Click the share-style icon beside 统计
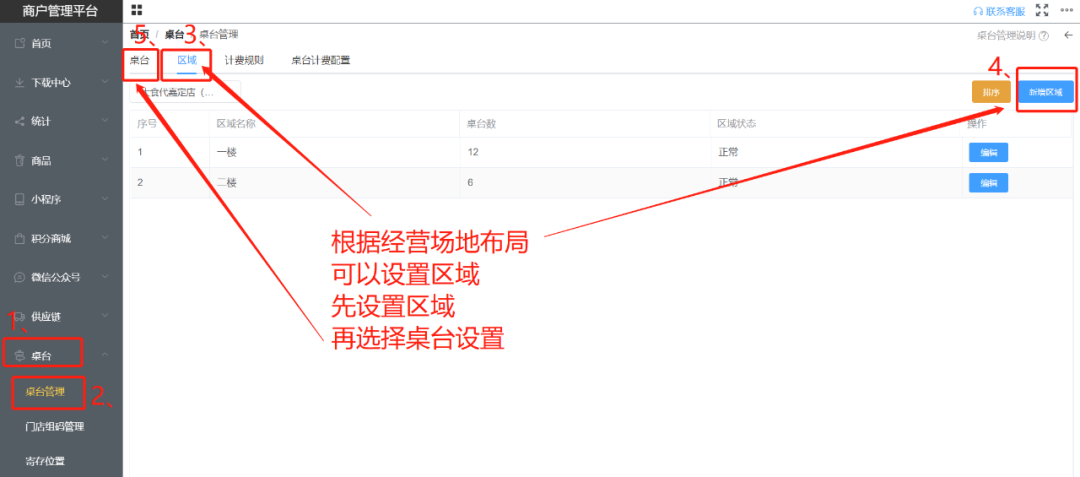 (20, 121)
